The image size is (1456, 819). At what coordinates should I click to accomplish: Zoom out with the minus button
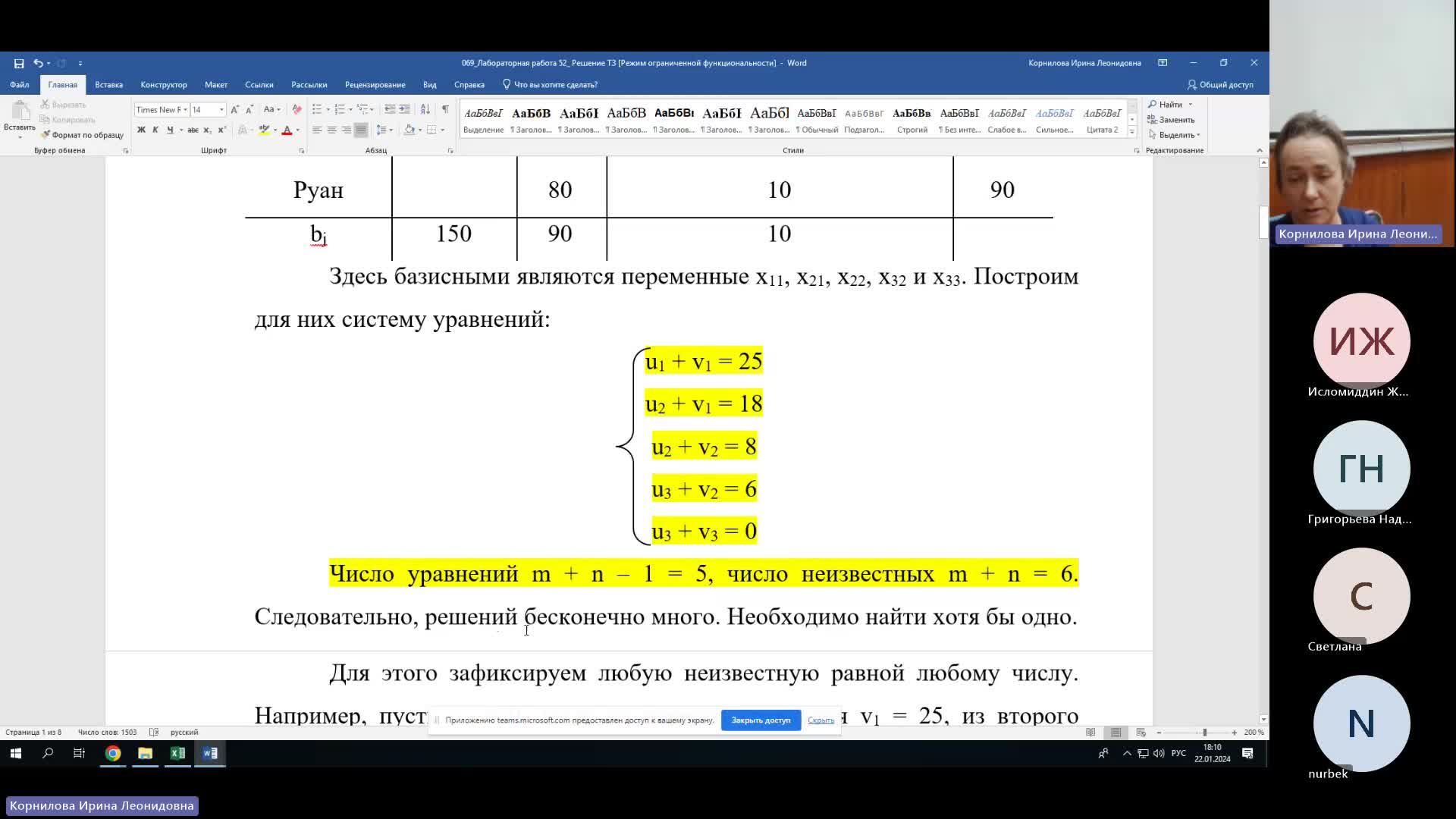click(x=1159, y=733)
